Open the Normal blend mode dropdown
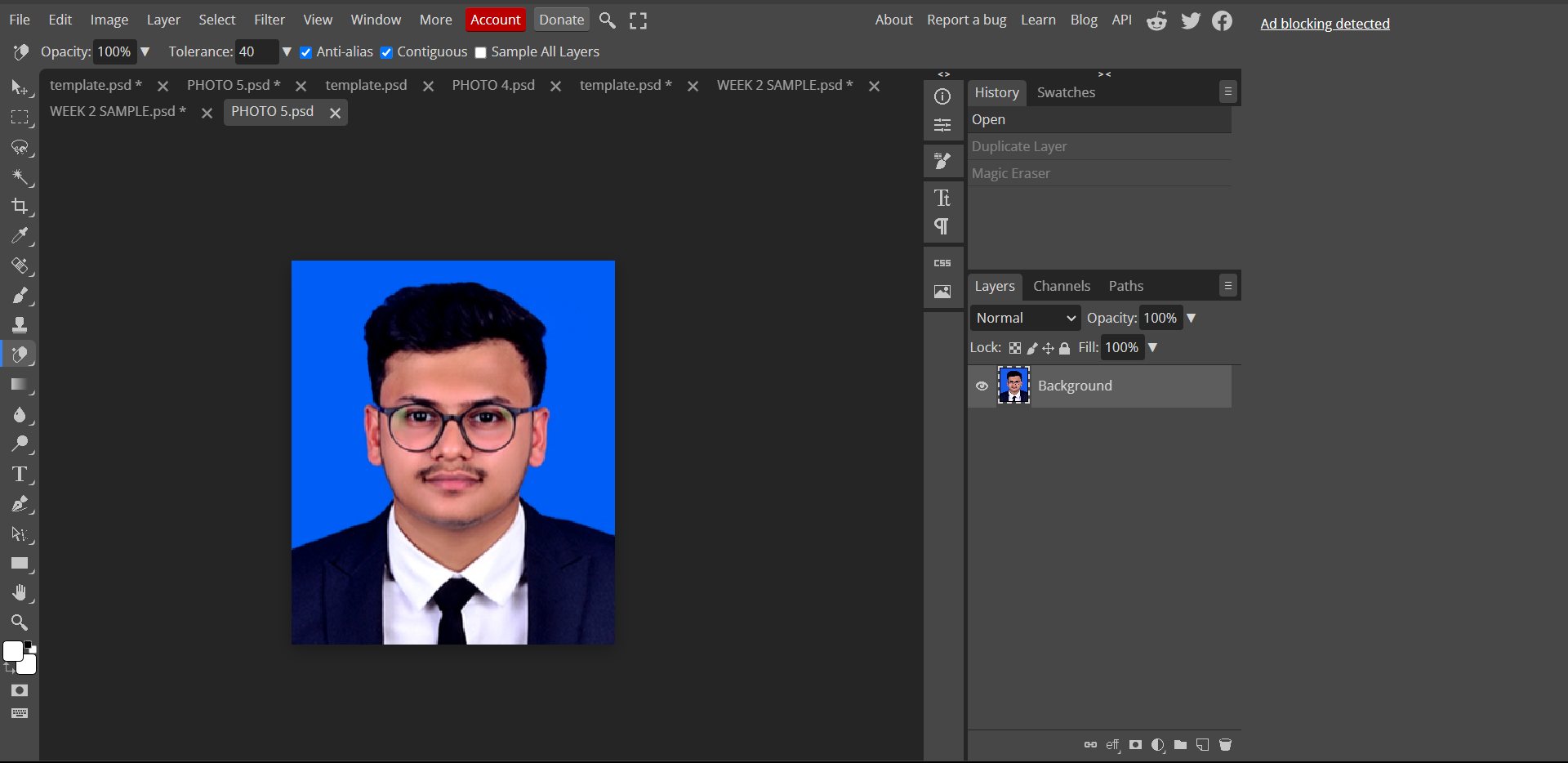 (x=1025, y=318)
